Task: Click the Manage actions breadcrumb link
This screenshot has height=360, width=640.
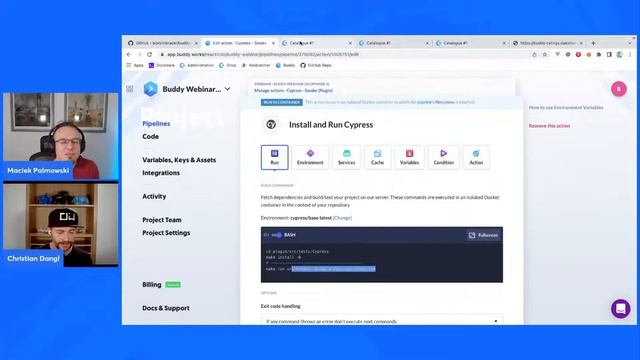Action: click(268, 91)
